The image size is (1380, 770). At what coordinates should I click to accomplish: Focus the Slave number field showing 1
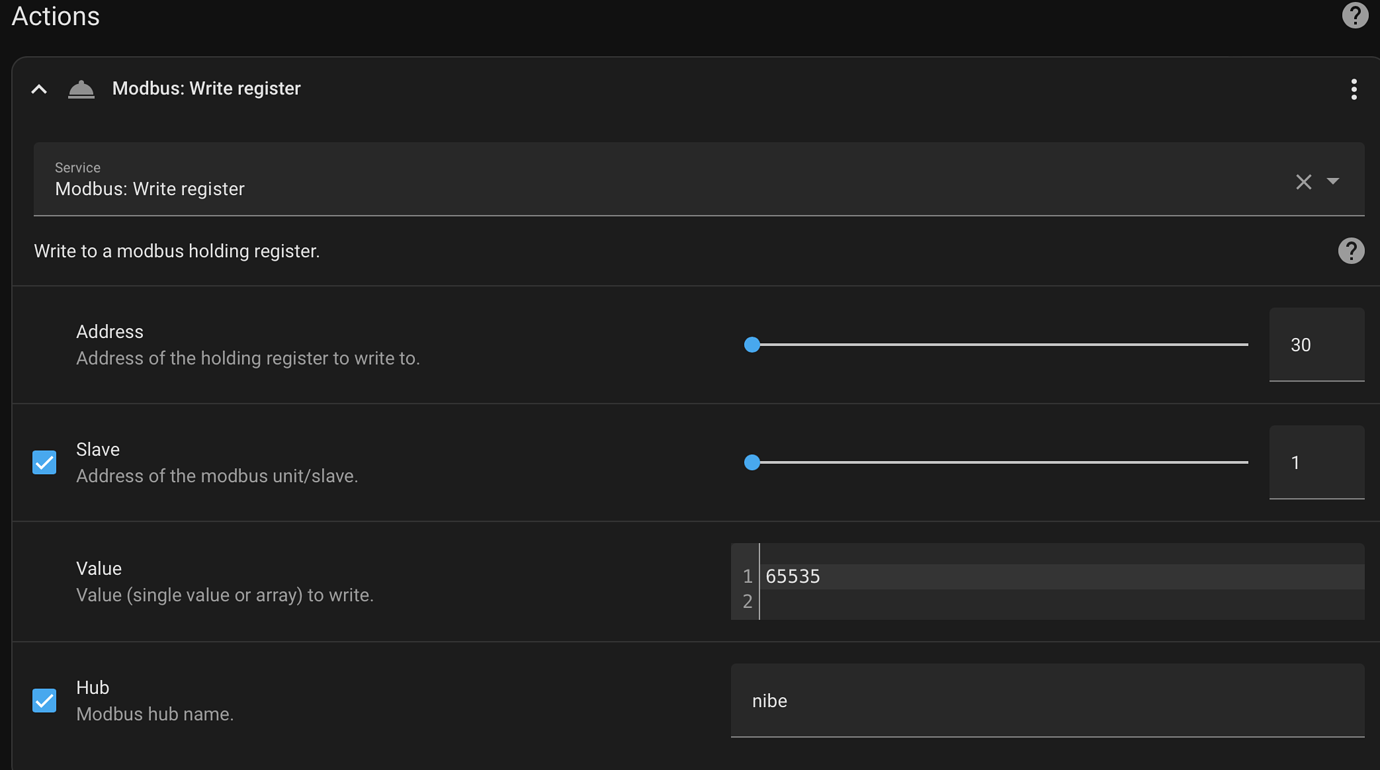(x=1315, y=463)
